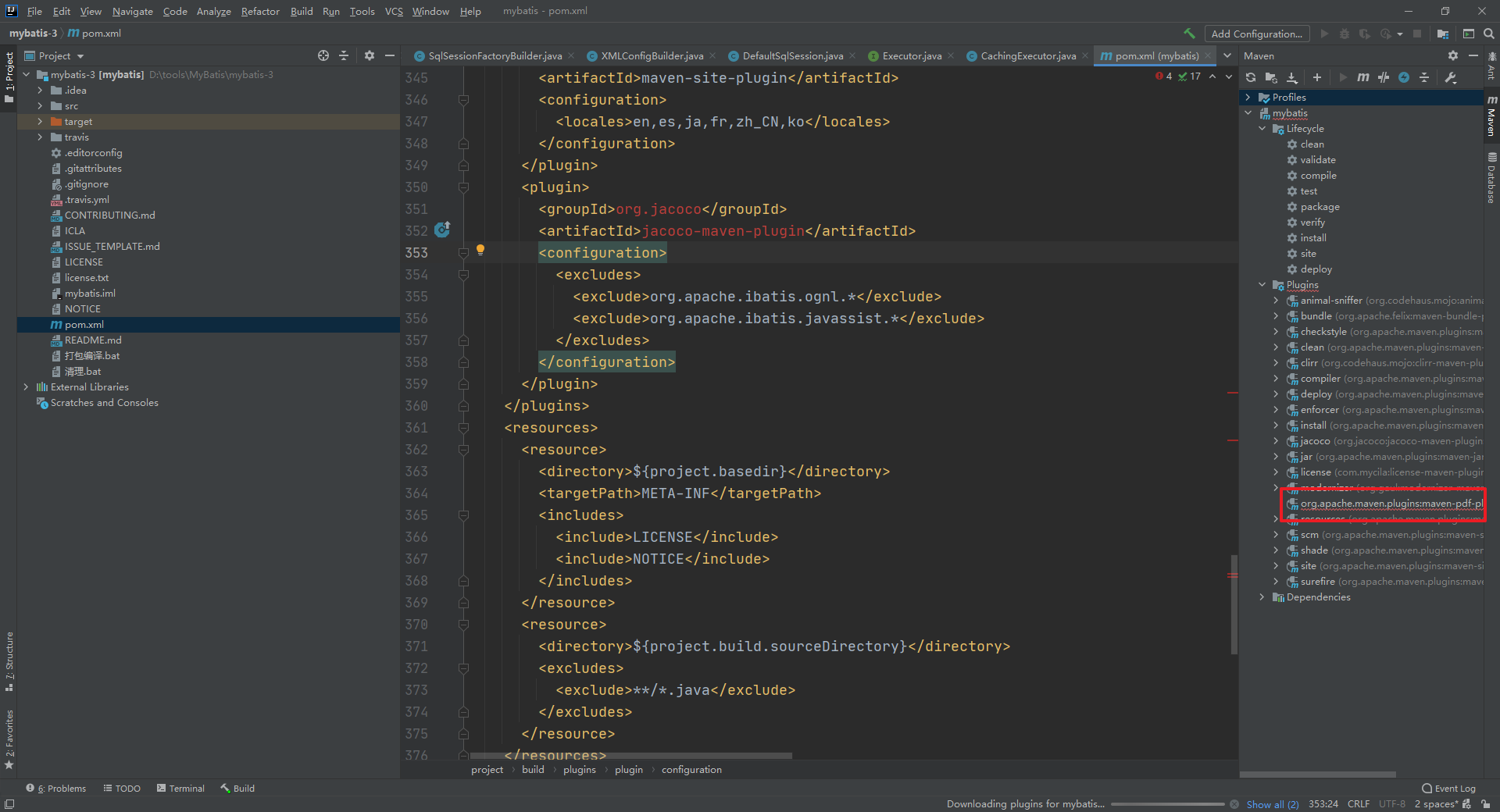Open Maven Settings wrench icon
Viewport: 1500px width, 812px height.
[1451, 77]
